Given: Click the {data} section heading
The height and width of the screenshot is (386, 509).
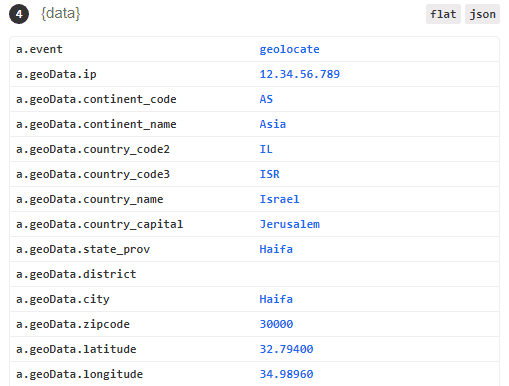Looking at the screenshot, I should pos(60,14).
